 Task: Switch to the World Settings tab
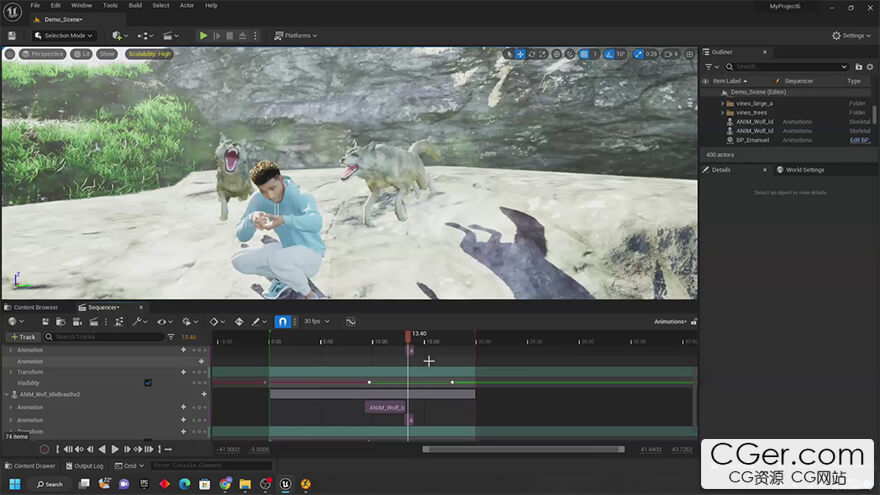point(801,169)
